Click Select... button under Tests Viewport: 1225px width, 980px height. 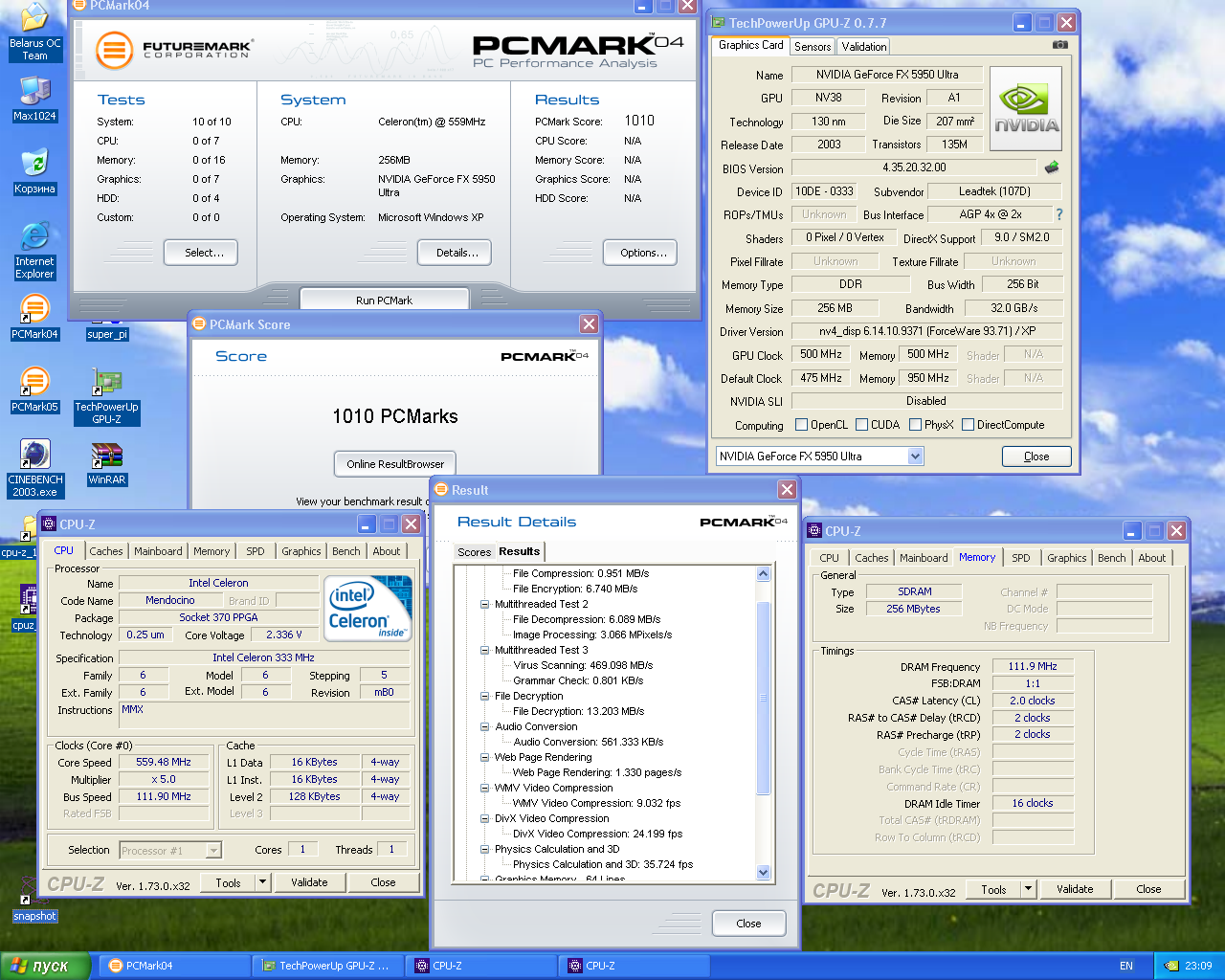200,253
